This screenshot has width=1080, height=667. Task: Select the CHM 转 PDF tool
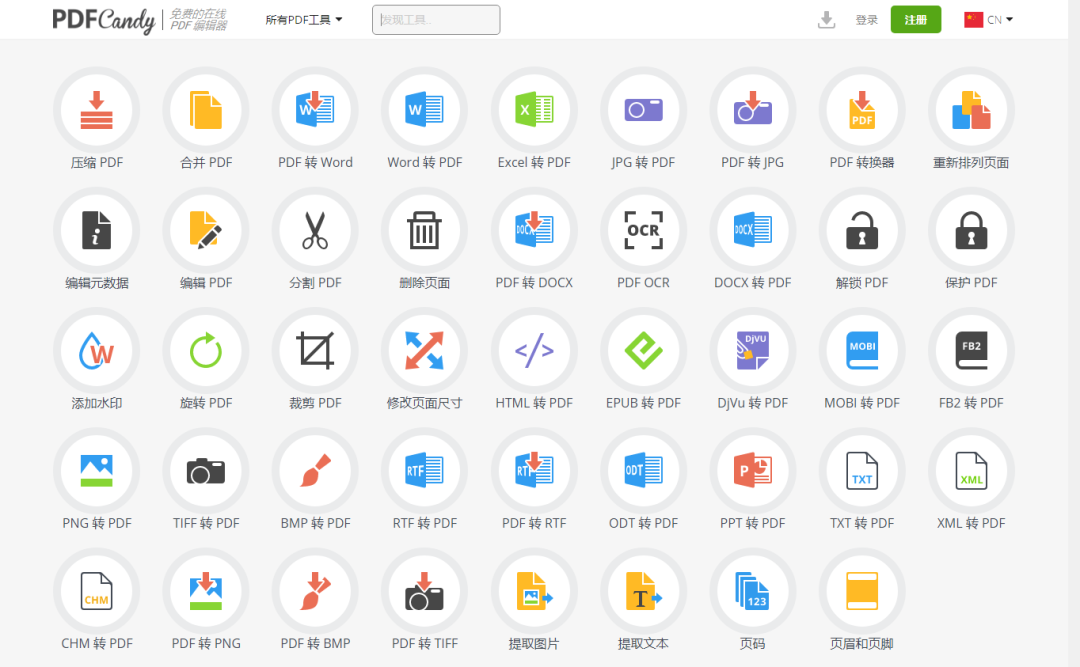(x=96, y=591)
